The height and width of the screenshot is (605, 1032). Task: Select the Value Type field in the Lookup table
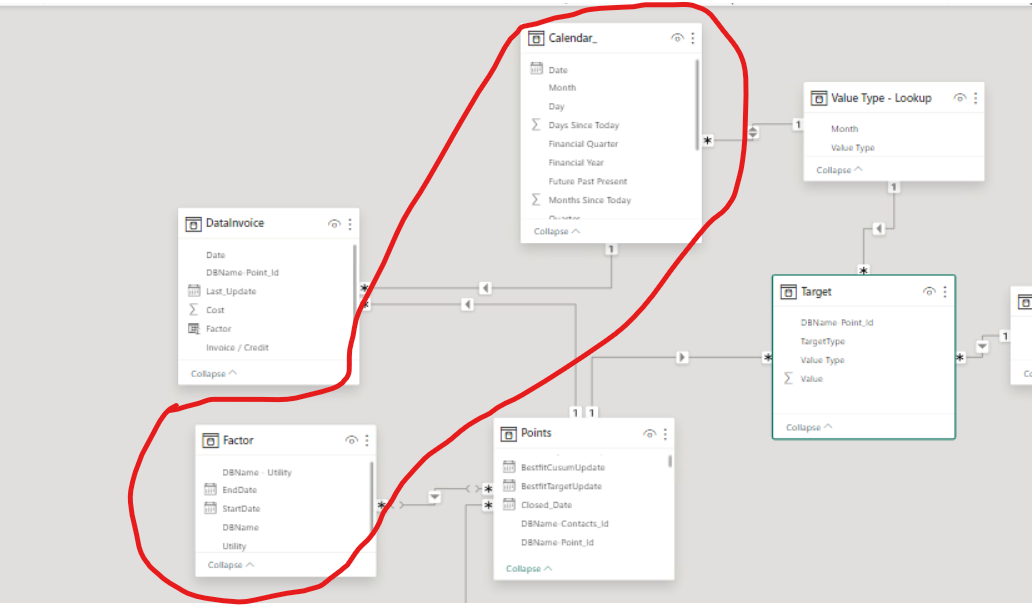pos(852,148)
